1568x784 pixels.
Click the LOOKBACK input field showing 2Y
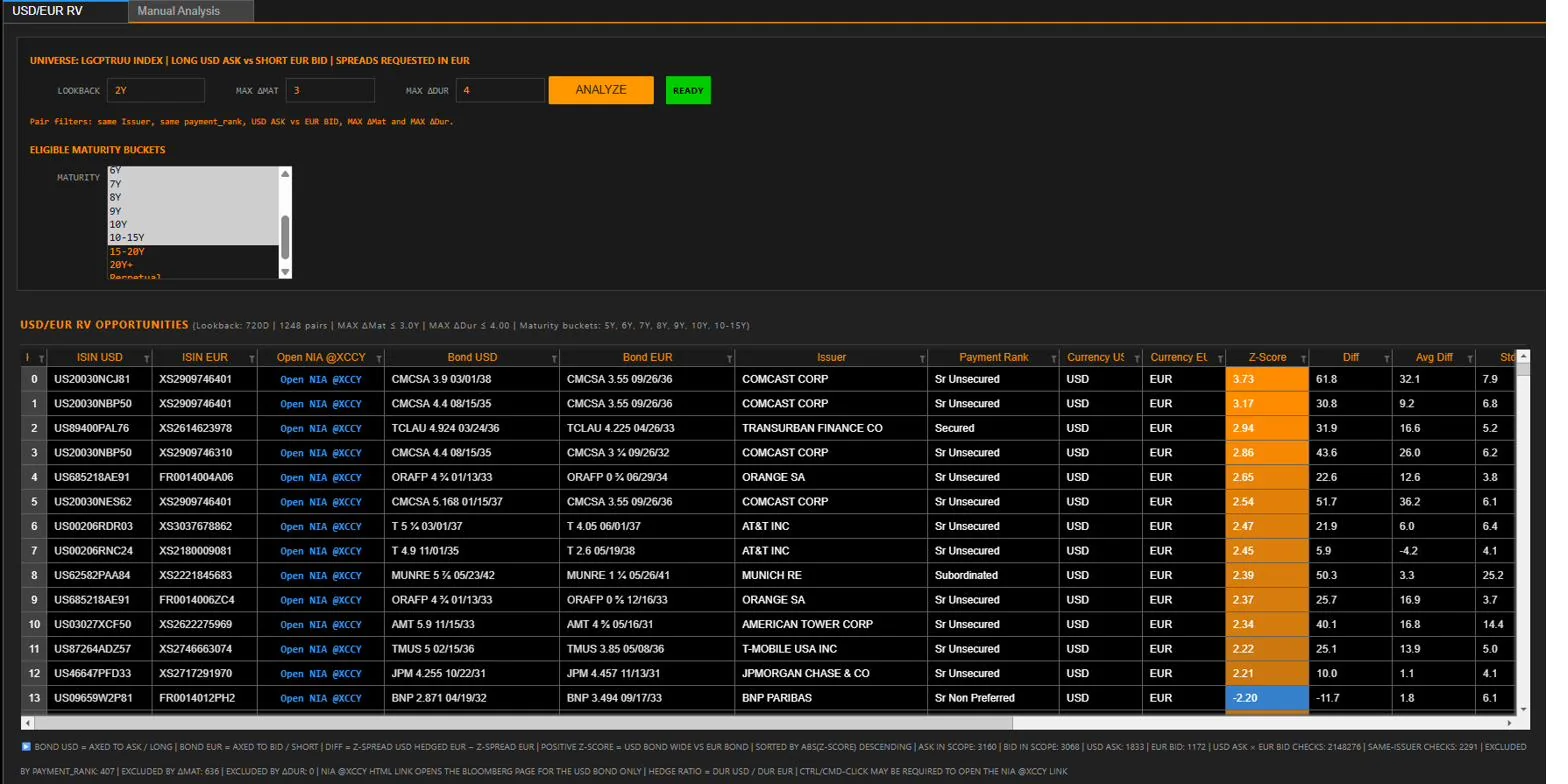(156, 90)
